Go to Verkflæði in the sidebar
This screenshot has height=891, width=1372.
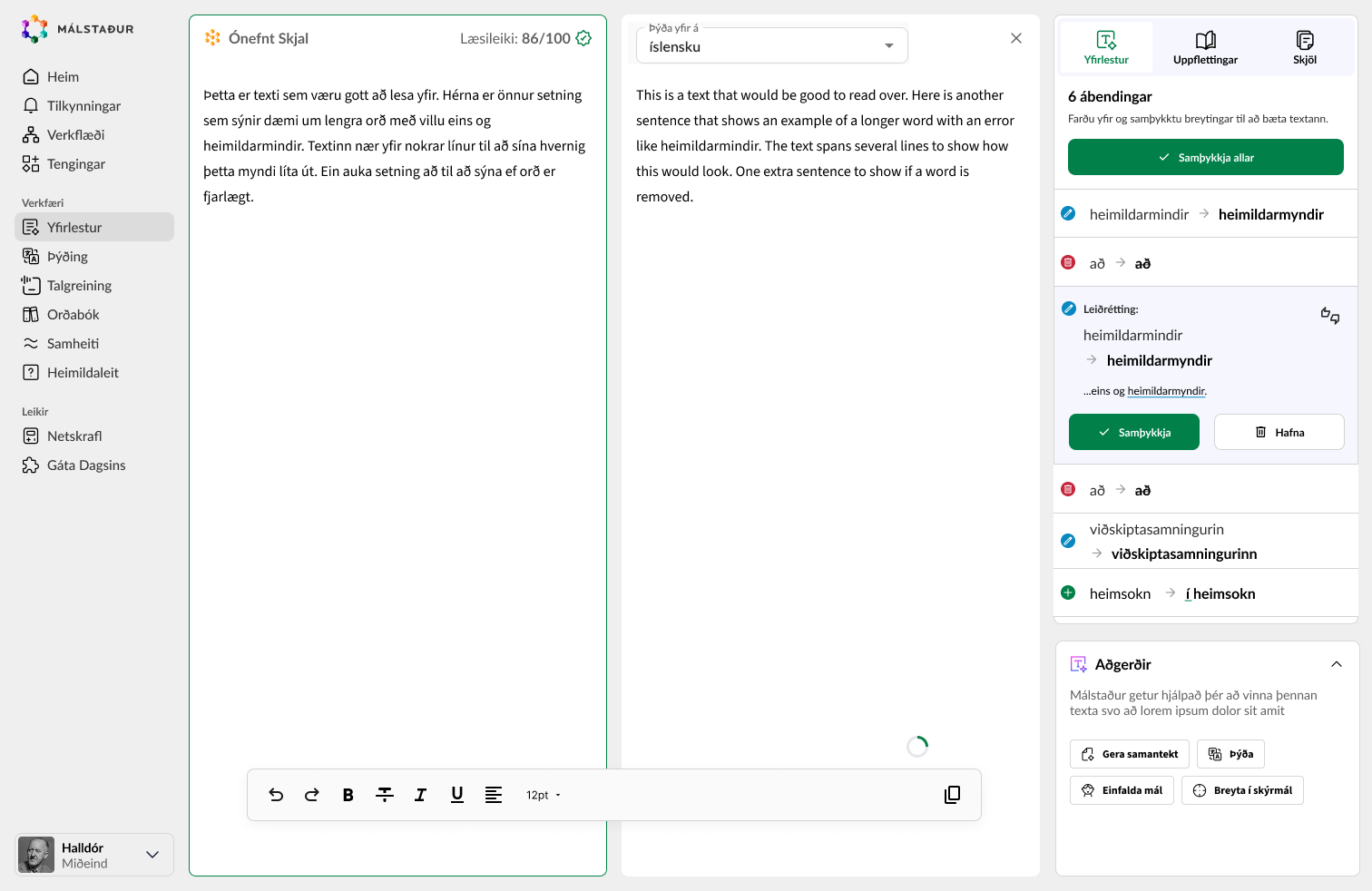94,134
